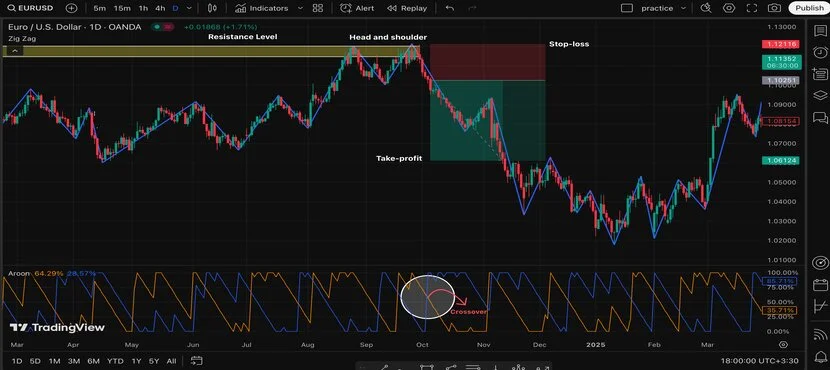This screenshot has width=830, height=370.
Task: Expand the timeframe interval dropdown
Action: point(190,8)
